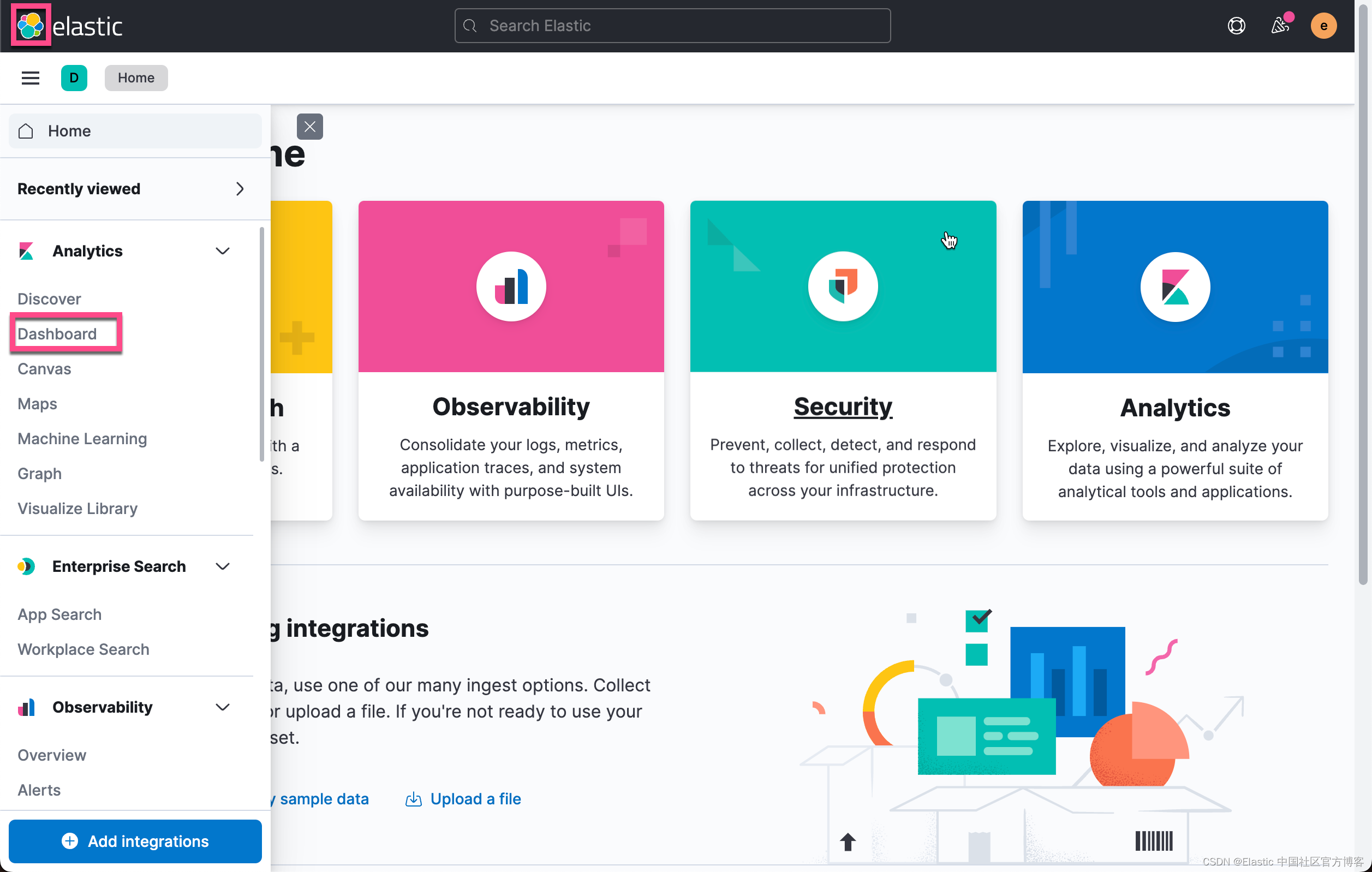Click the Security shield card icon
Screen dimensions: 1372x872
pos(843,286)
